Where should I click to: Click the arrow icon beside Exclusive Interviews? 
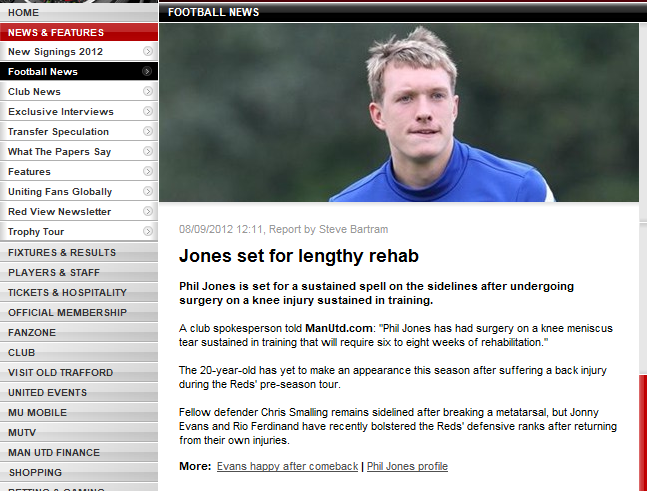[x=147, y=111]
